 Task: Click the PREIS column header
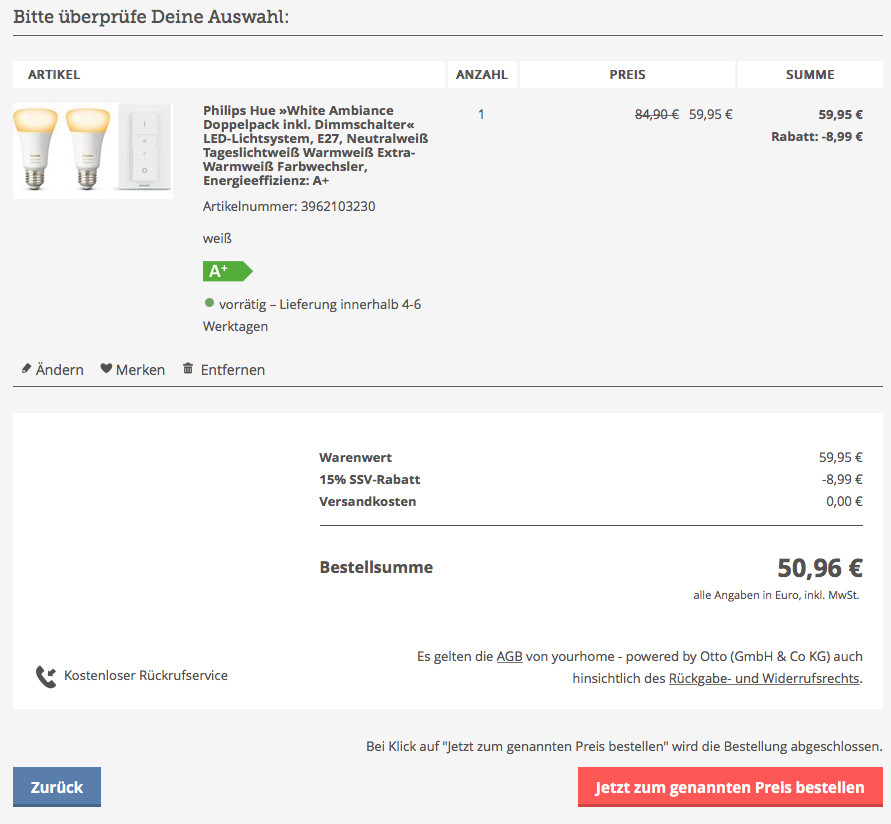point(627,75)
